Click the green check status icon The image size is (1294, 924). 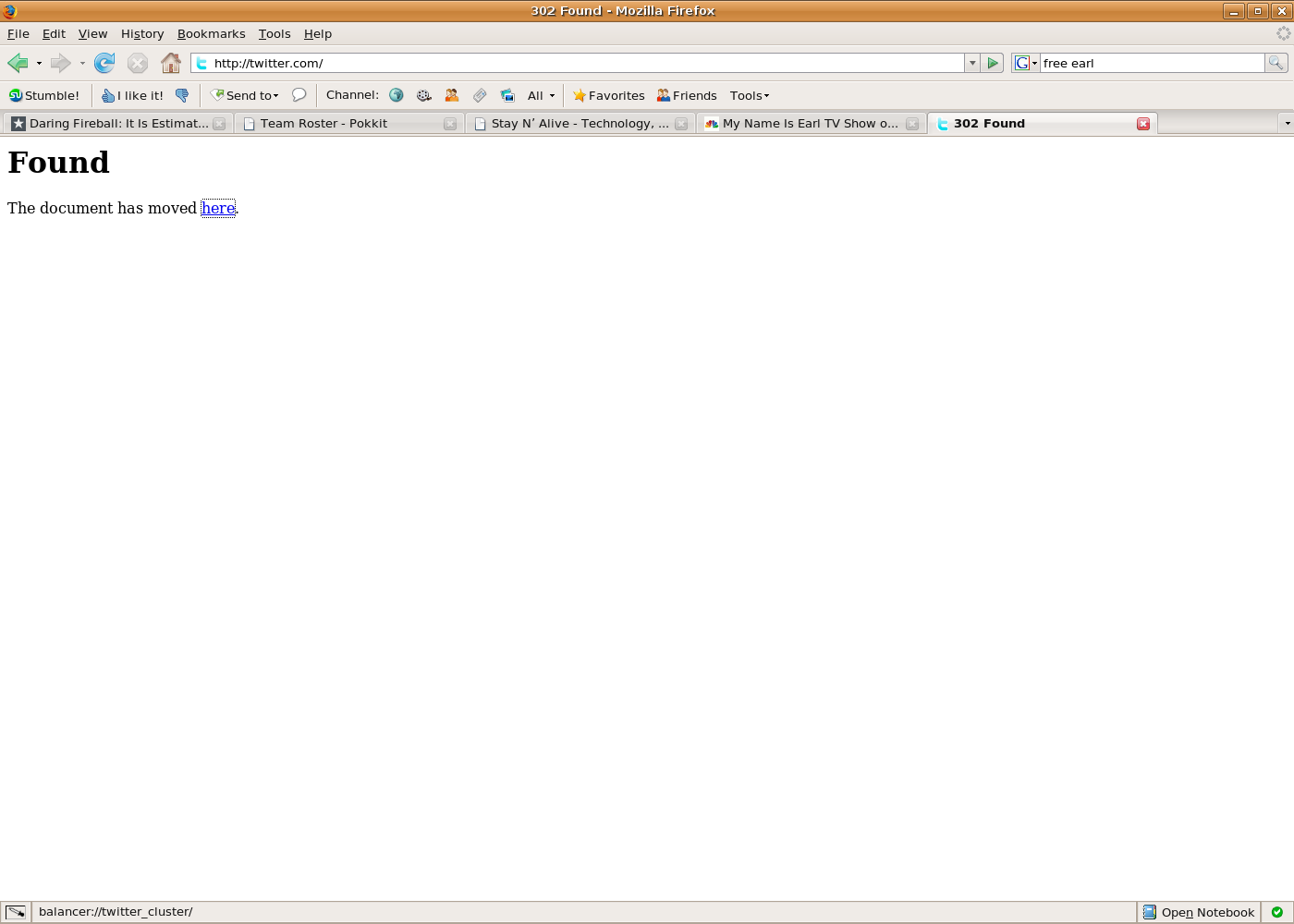click(x=1277, y=912)
